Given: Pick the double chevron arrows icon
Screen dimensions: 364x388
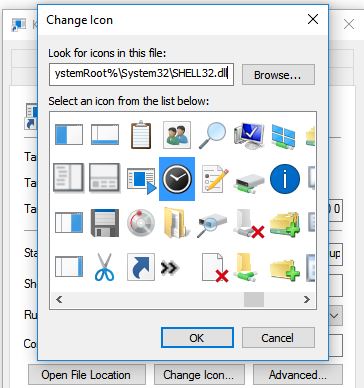Looking at the screenshot, I should [170, 267].
